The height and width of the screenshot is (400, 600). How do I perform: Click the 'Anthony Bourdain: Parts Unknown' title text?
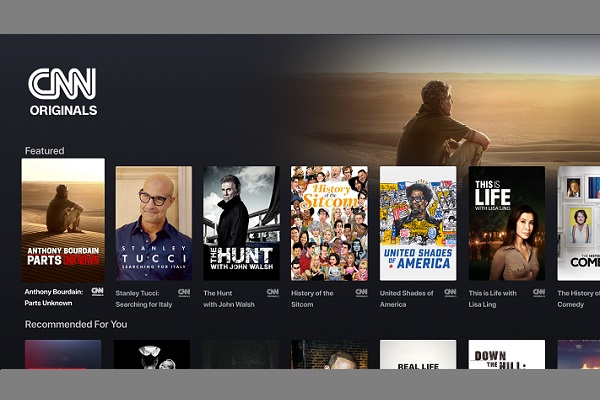(x=54, y=297)
